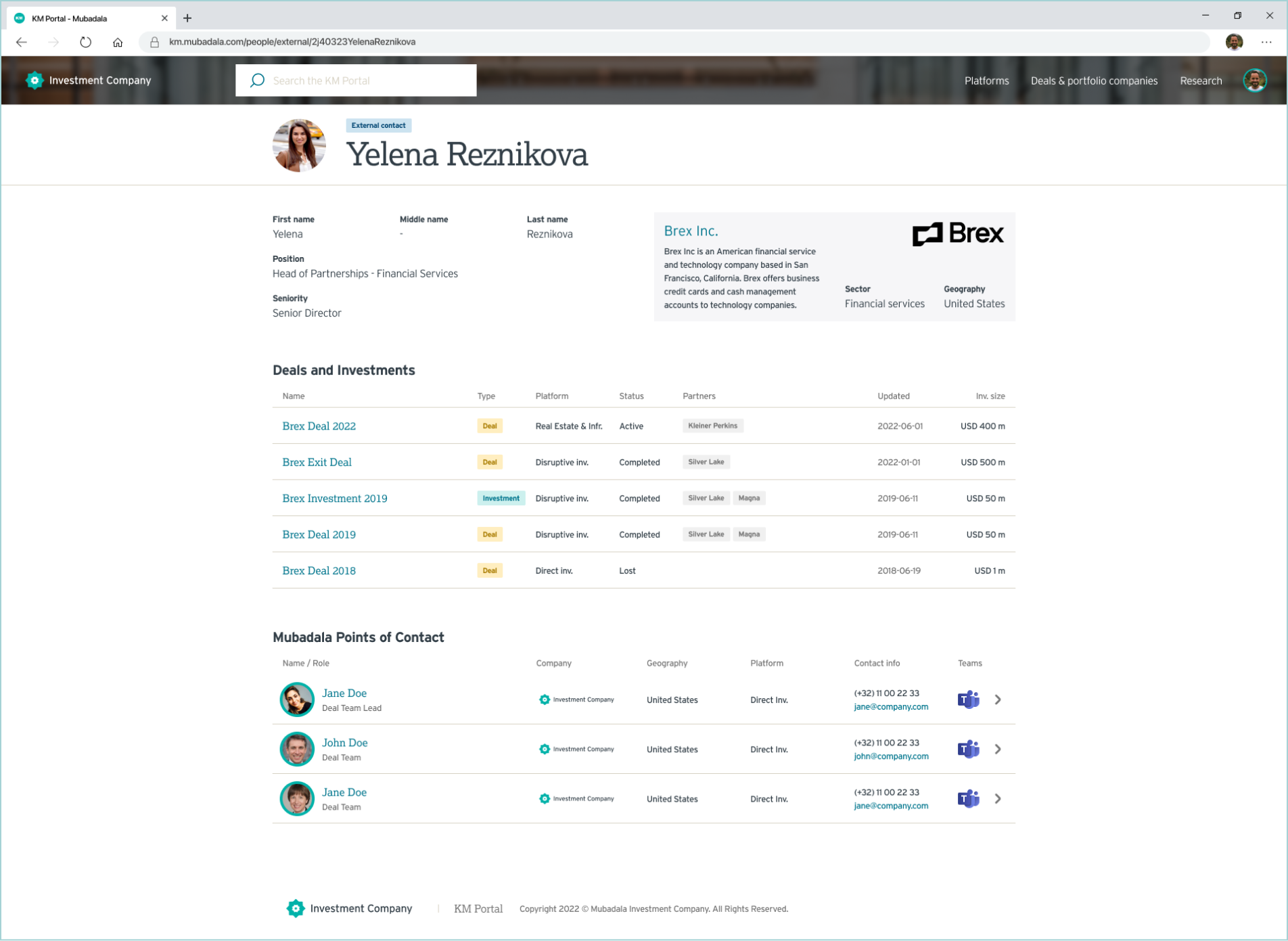Open the user avatar in portal header
The image size is (1288, 941).
coord(1255,81)
